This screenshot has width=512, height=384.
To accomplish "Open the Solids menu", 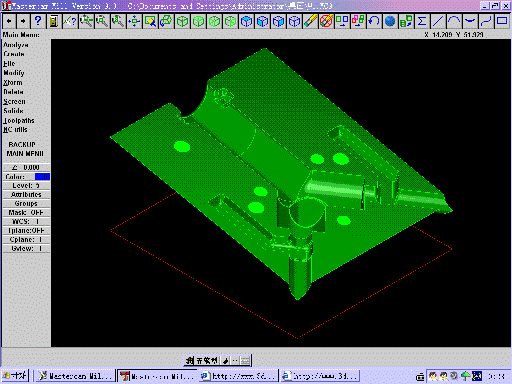I will [x=13, y=111].
